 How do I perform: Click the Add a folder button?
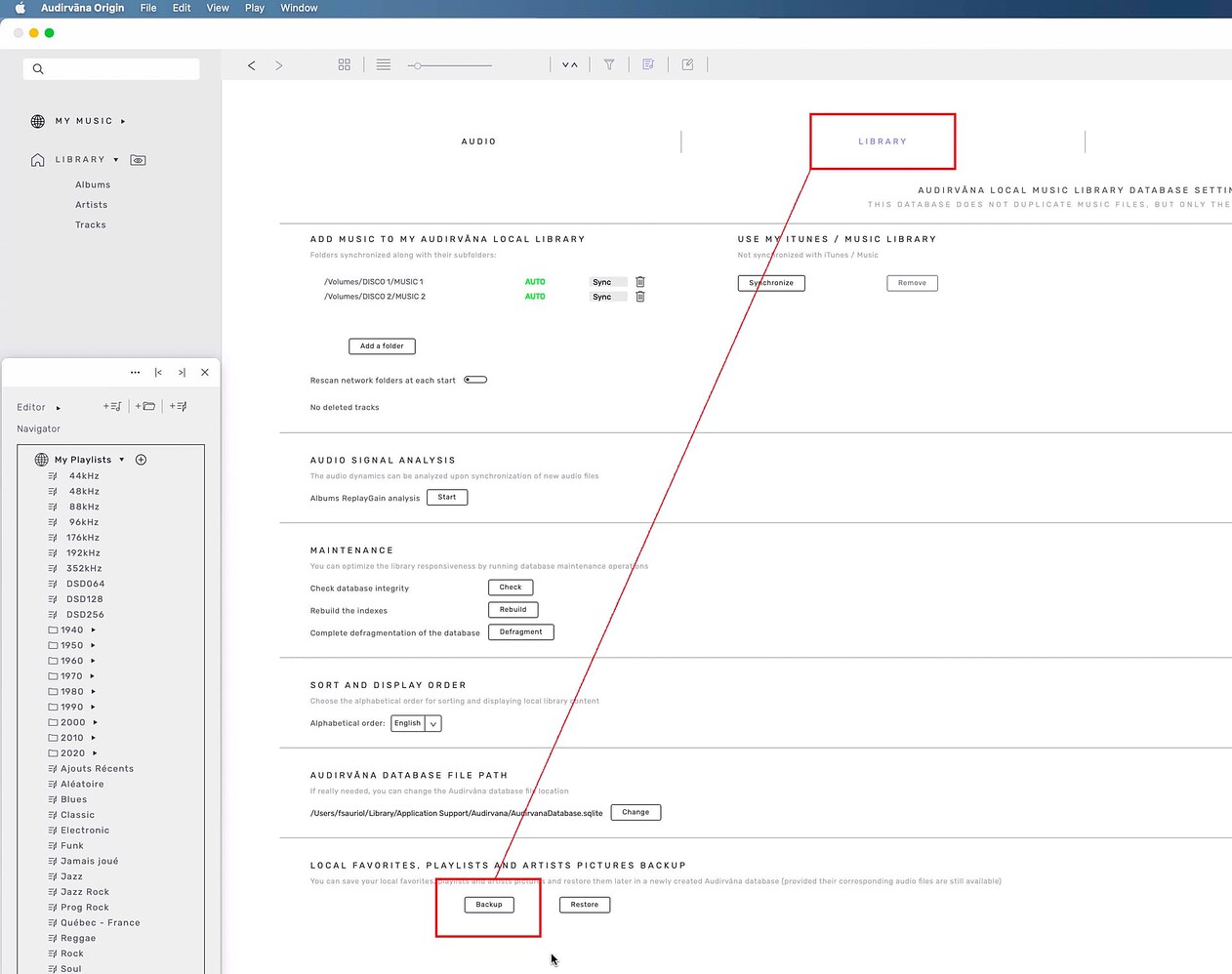coord(382,346)
